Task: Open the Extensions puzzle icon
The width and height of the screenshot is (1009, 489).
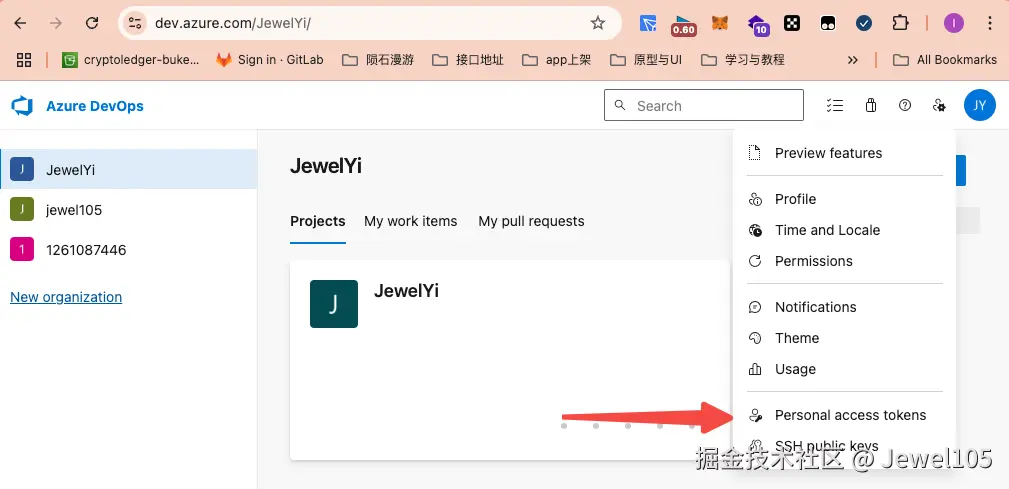Action: (900, 24)
